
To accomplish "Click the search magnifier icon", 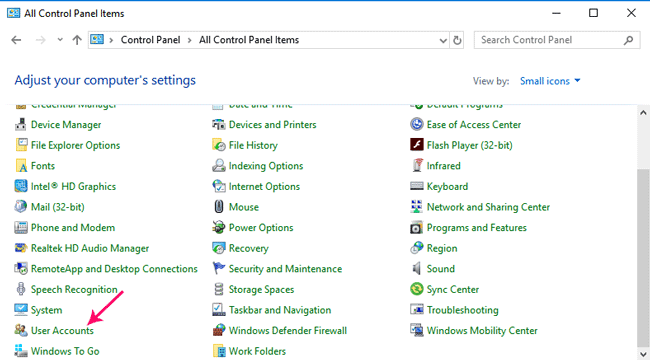I will click(x=628, y=40).
